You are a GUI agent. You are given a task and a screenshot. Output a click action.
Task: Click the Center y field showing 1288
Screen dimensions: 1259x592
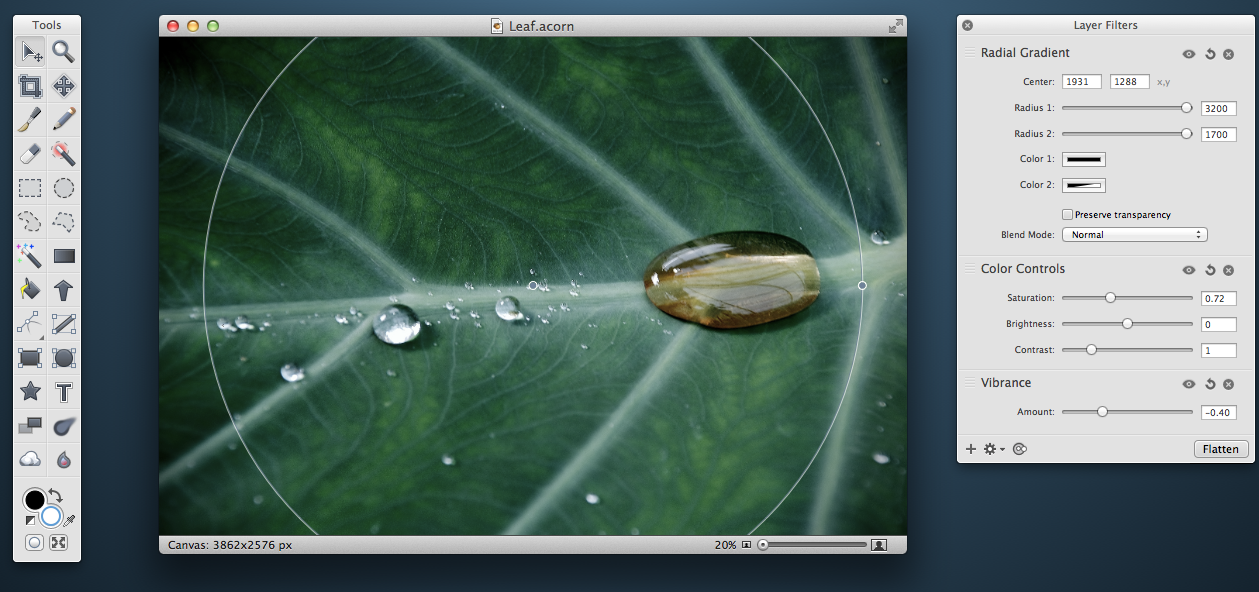(1129, 82)
